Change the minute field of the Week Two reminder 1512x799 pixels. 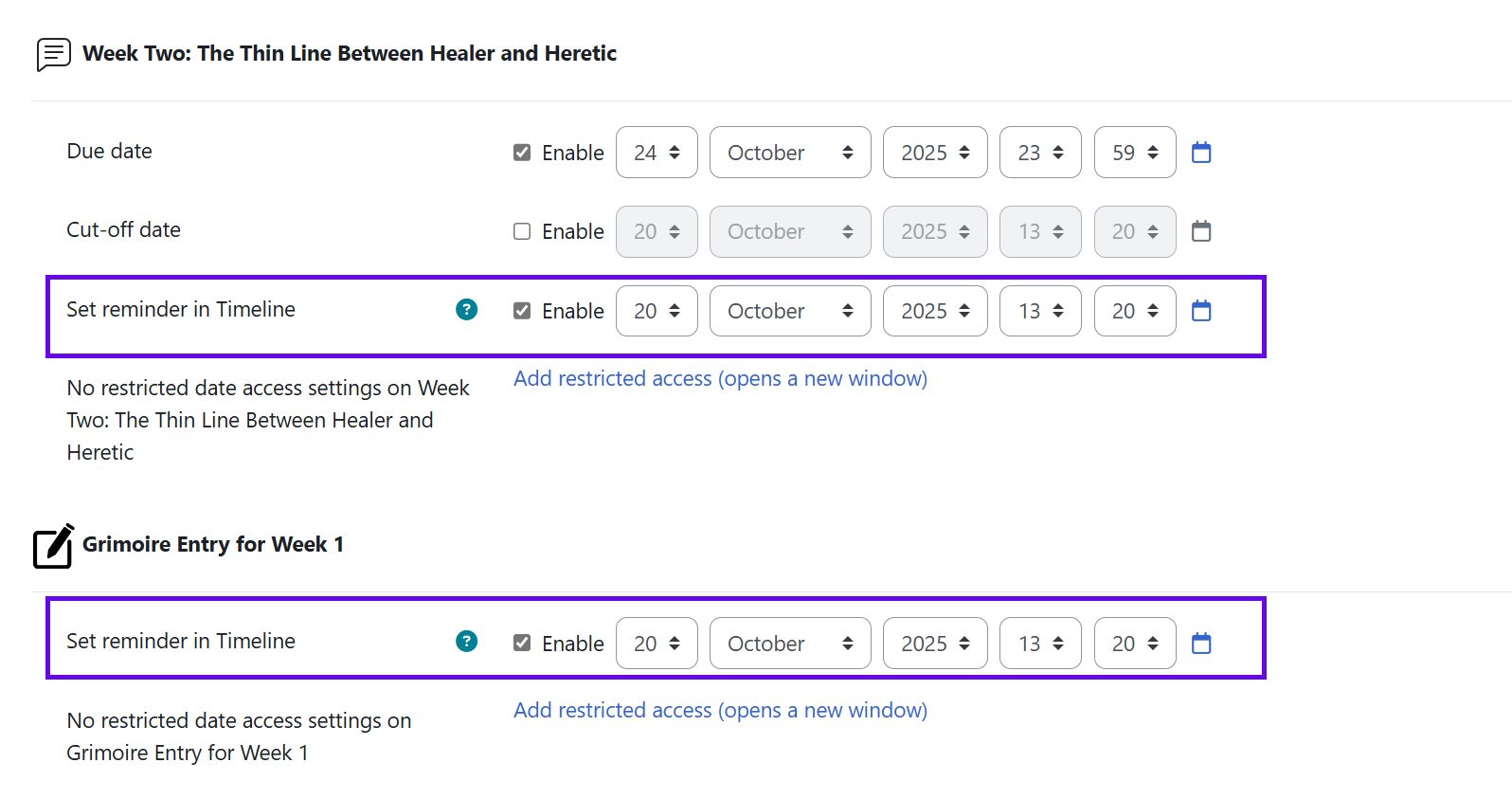1135,310
